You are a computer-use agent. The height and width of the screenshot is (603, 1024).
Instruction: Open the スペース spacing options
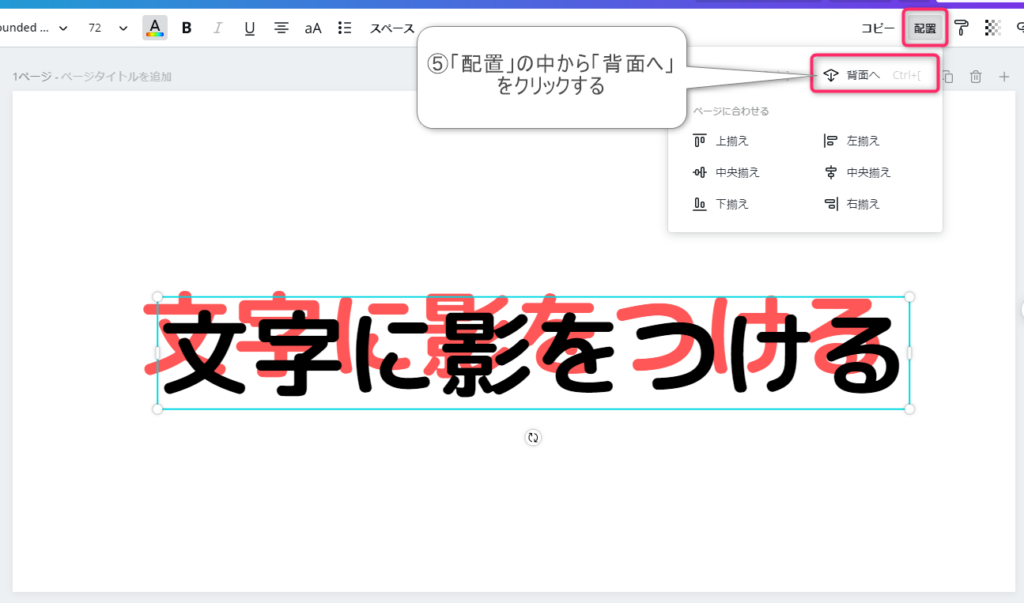point(392,29)
